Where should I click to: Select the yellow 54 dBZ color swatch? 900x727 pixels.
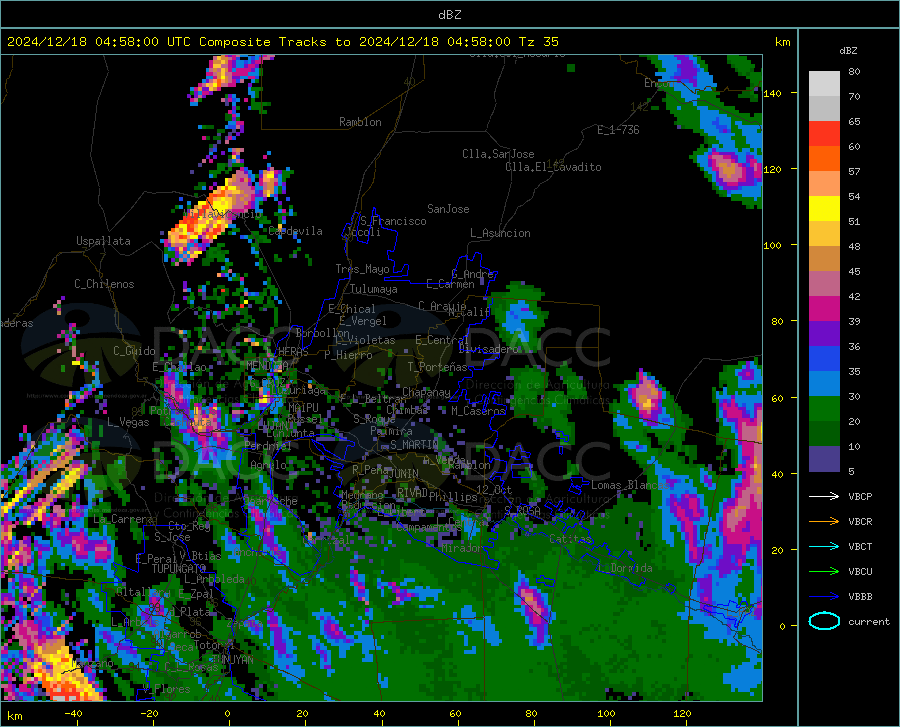click(x=824, y=209)
